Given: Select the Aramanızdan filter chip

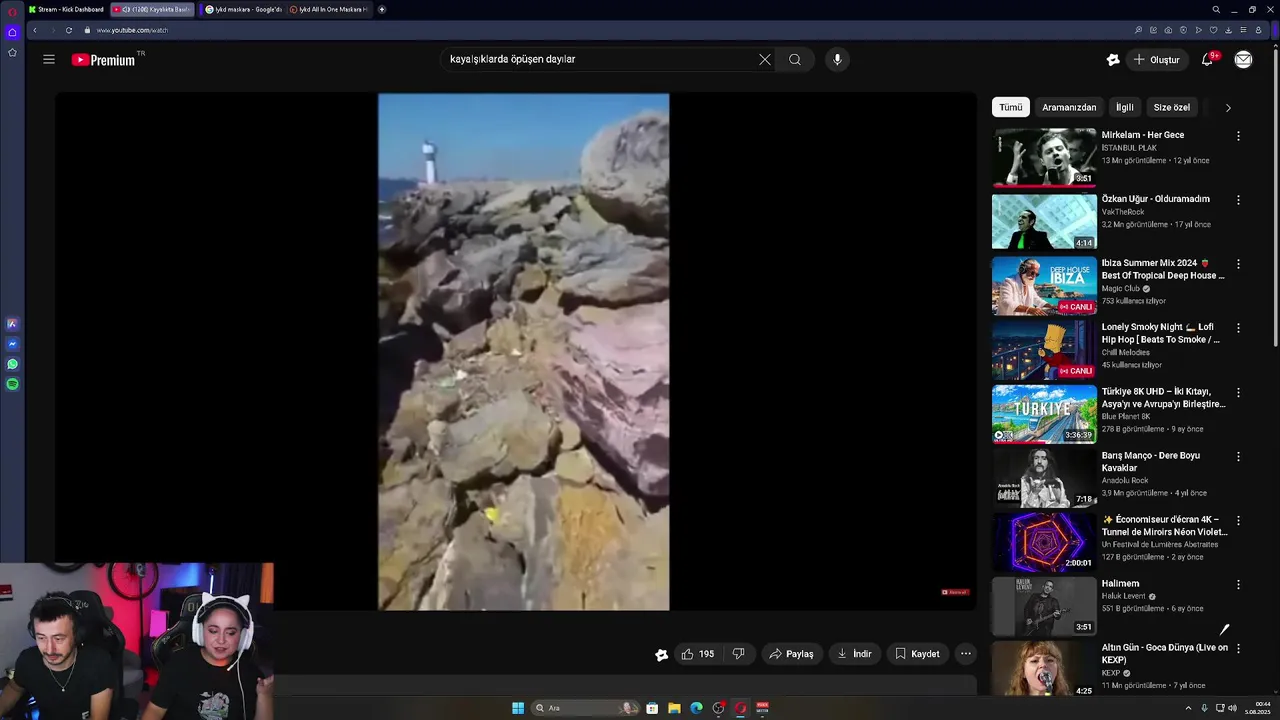Looking at the screenshot, I should (1069, 107).
